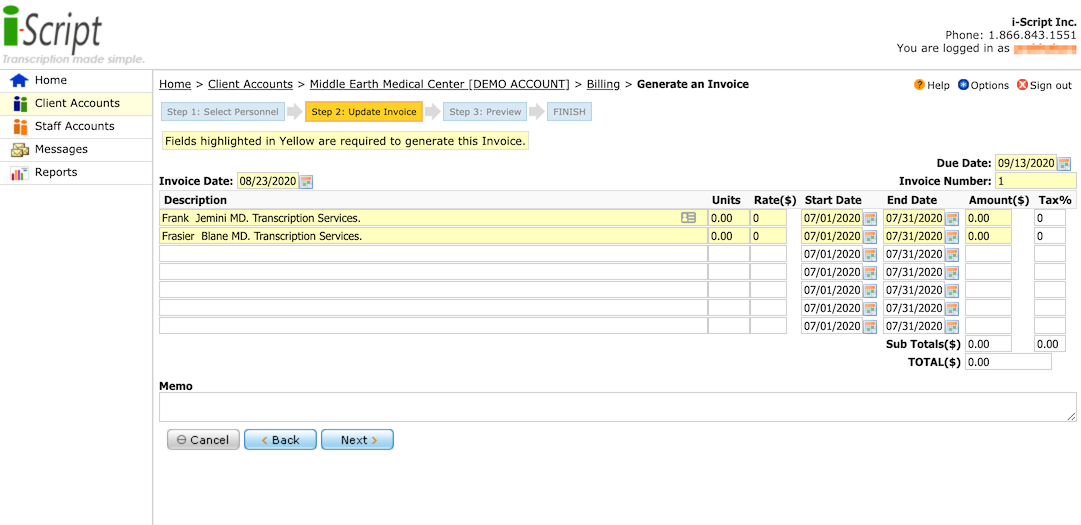The image size is (1081, 525).
Task: Open End Date calendar for Frasier Blane row
Action: [x=952, y=237]
